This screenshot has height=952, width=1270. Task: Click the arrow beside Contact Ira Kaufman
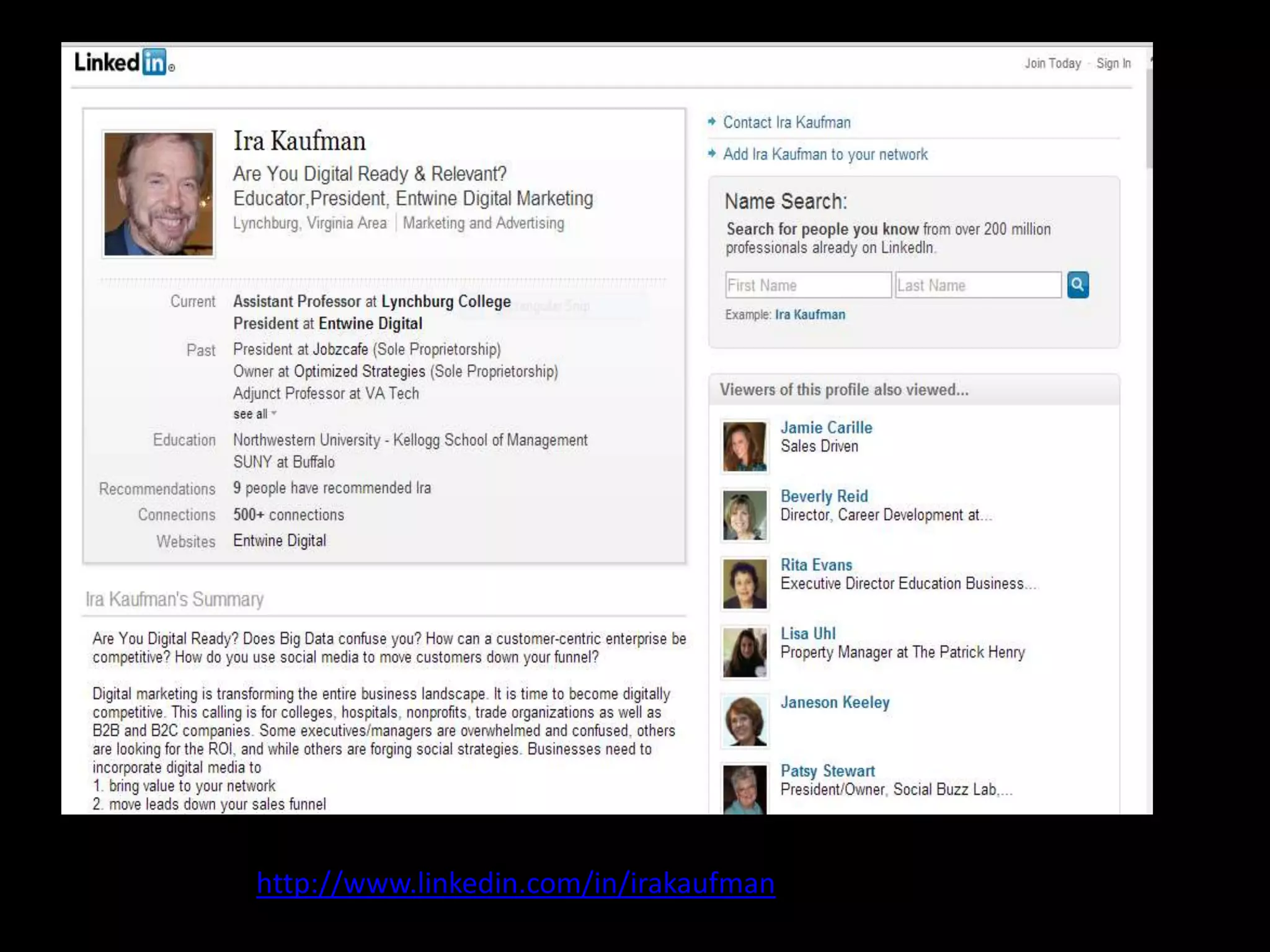[712, 121]
